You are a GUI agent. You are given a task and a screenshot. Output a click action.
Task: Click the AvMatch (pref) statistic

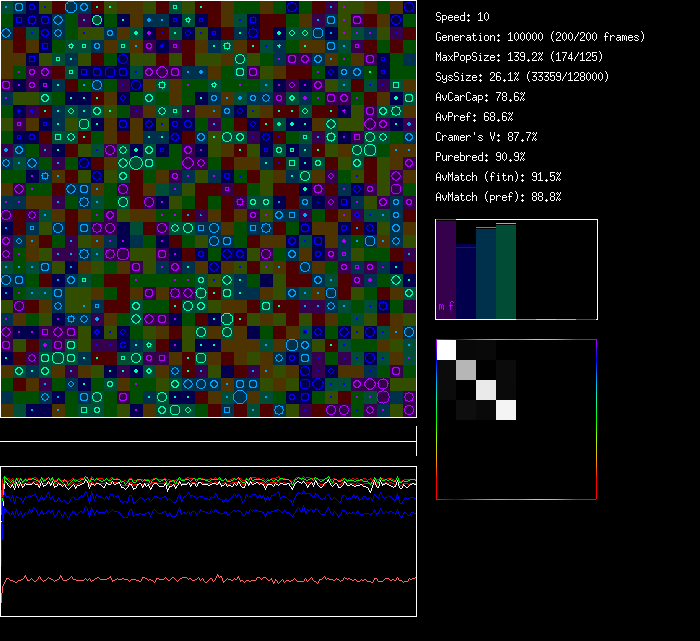click(x=498, y=197)
